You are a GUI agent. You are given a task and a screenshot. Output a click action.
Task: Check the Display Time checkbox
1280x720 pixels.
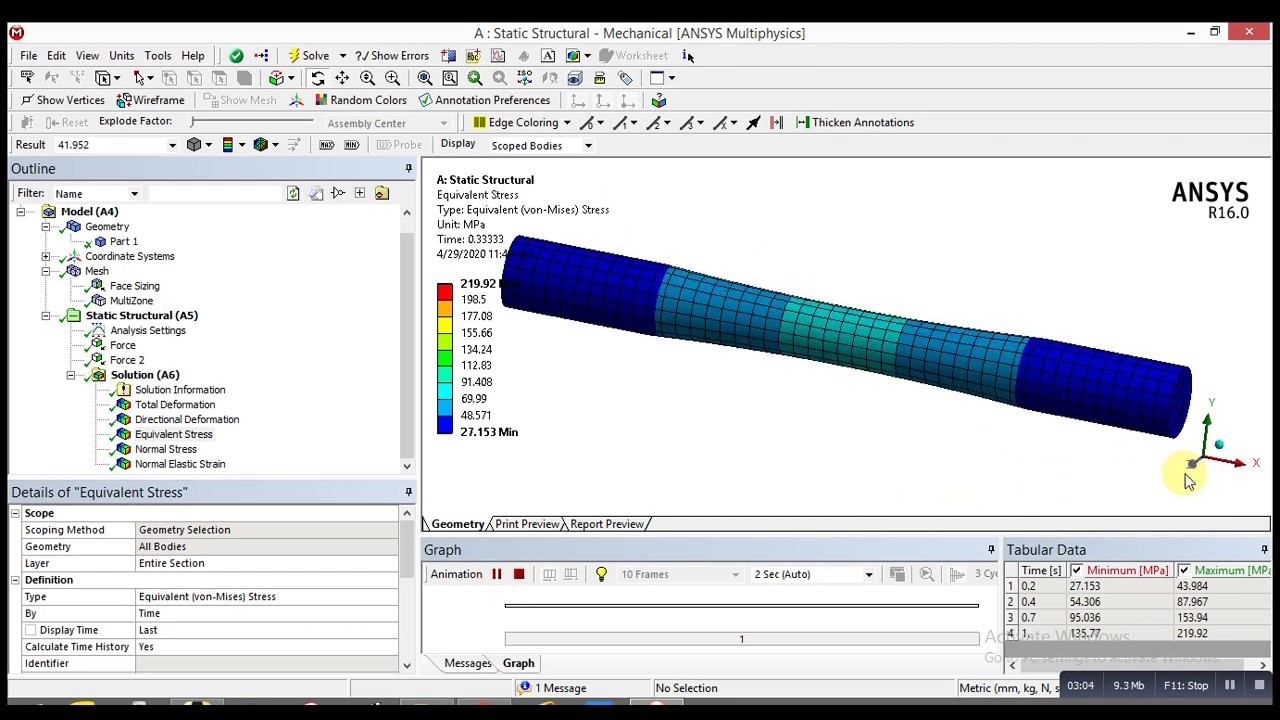point(30,630)
